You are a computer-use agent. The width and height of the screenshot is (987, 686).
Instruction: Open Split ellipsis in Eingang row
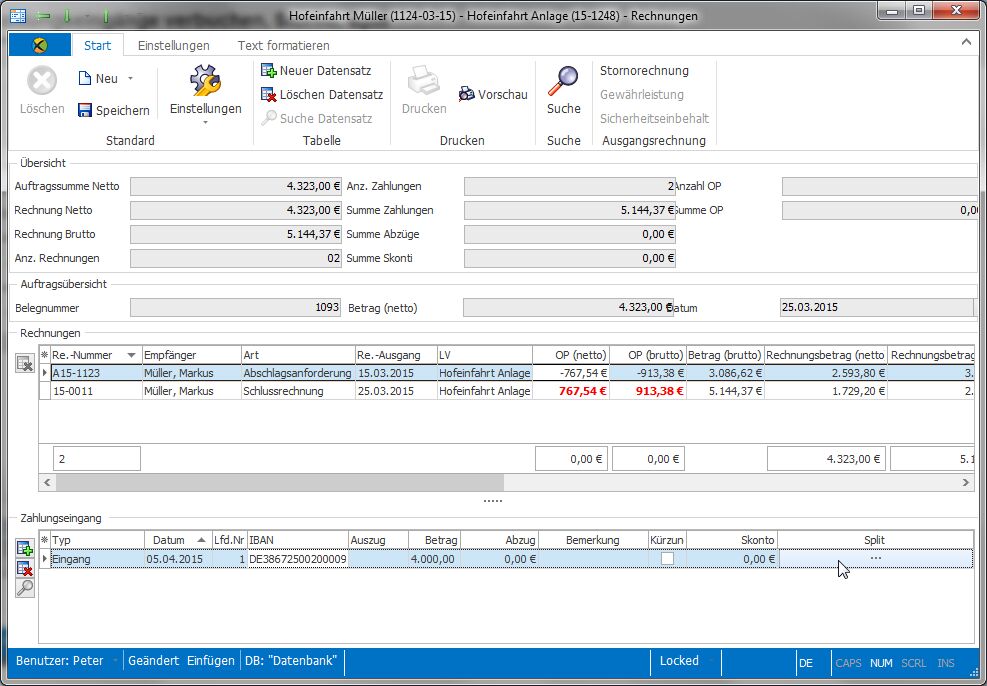pos(875,558)
